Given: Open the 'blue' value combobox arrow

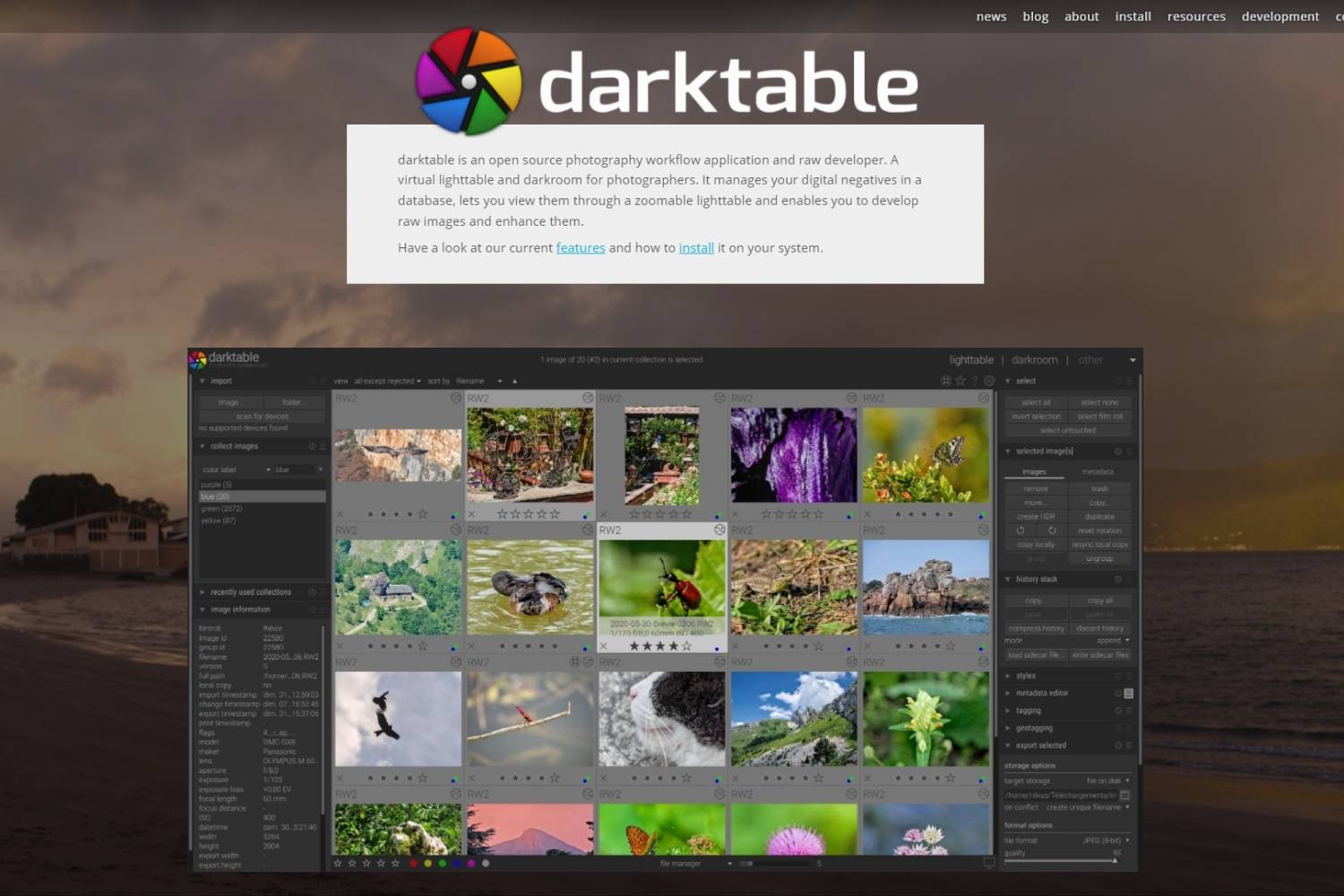Looking at the screenshot, I should point(320,470).
